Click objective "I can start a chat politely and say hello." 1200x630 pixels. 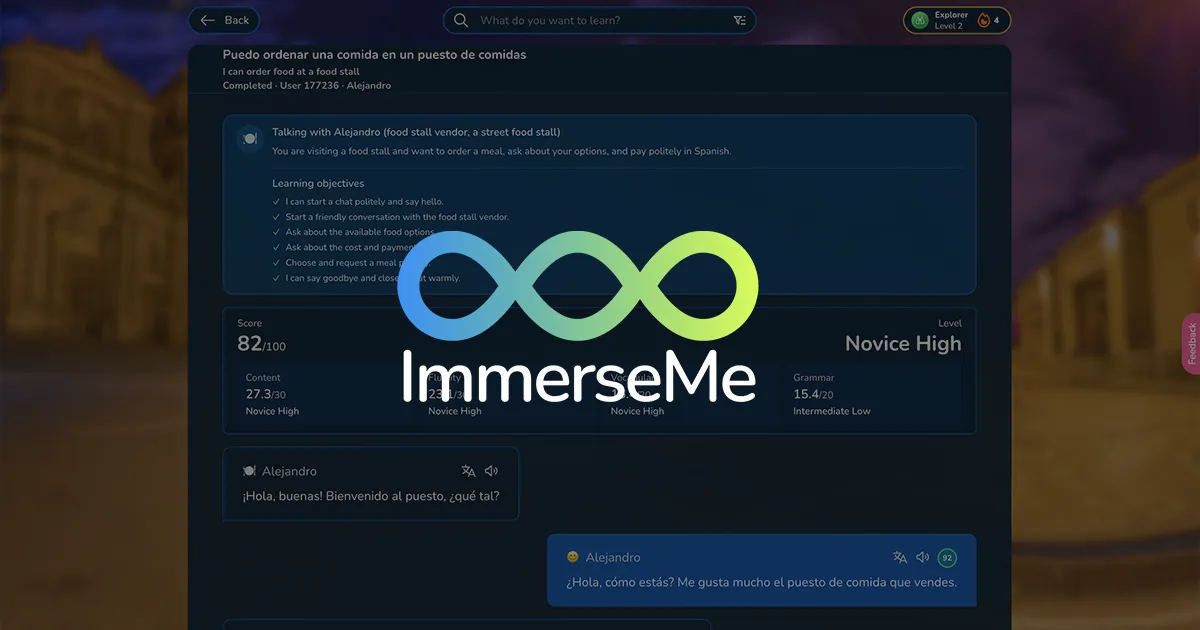tap(364, 202)
